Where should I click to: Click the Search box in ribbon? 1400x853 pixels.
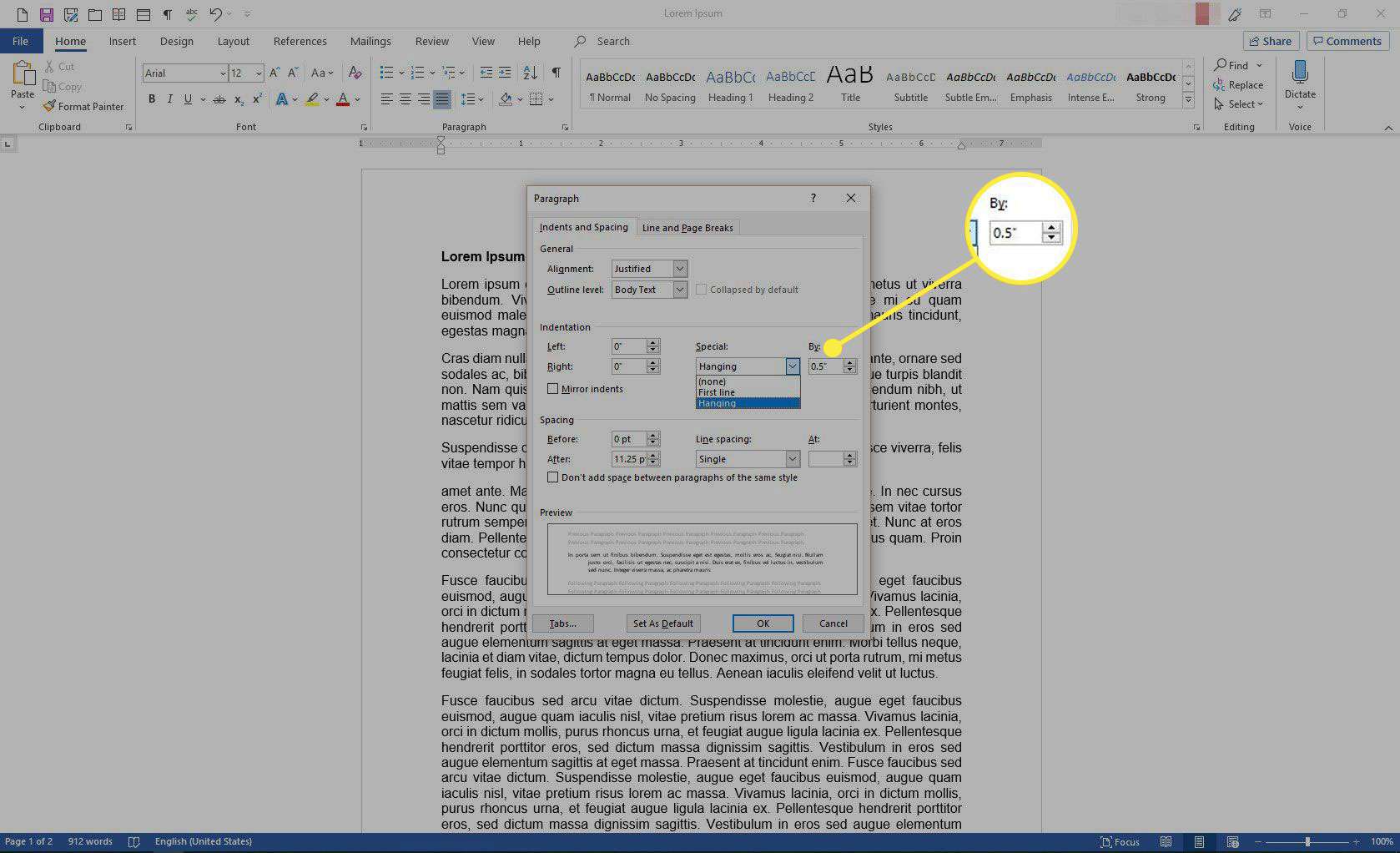pyautogui.click(x=613, y=41)
